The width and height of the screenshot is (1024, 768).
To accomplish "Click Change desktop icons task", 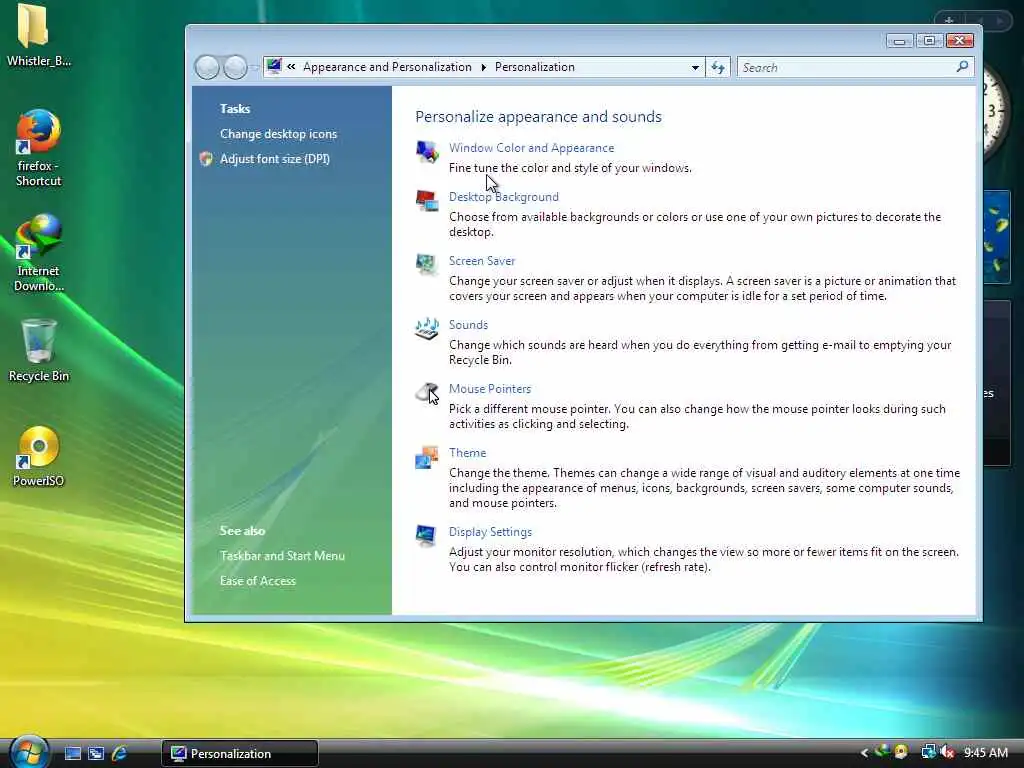I will (x=278, y=134).
